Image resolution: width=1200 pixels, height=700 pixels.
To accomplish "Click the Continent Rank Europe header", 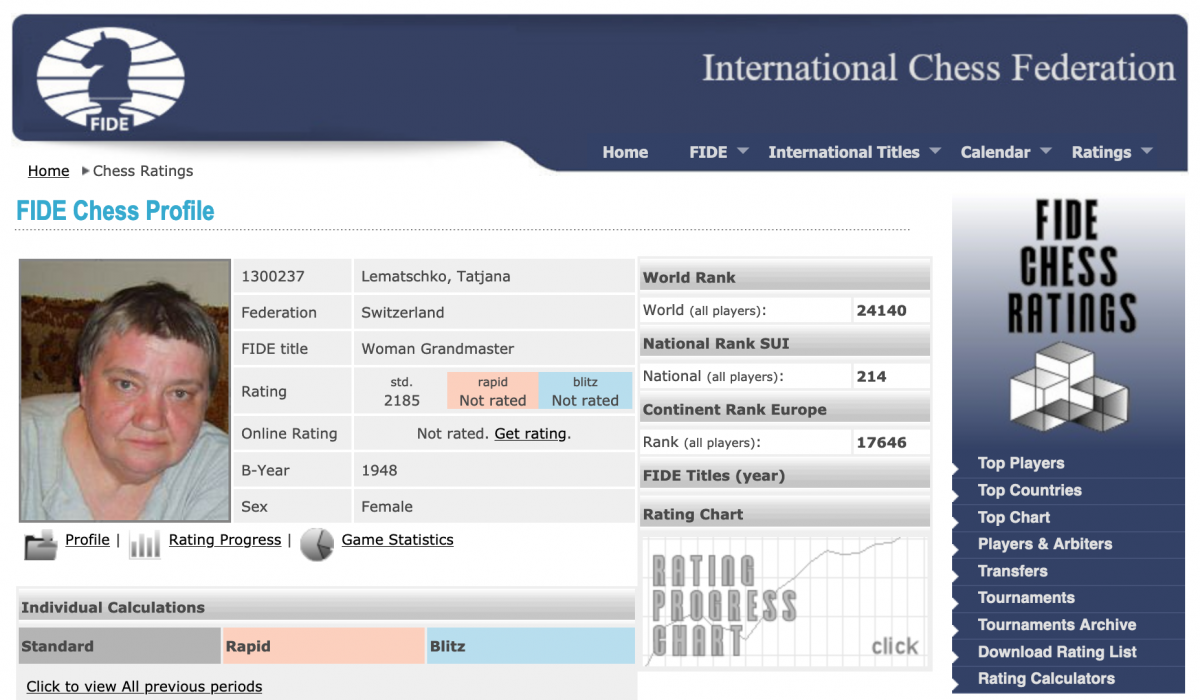I will pyautogui.click(x=785, y=410).
